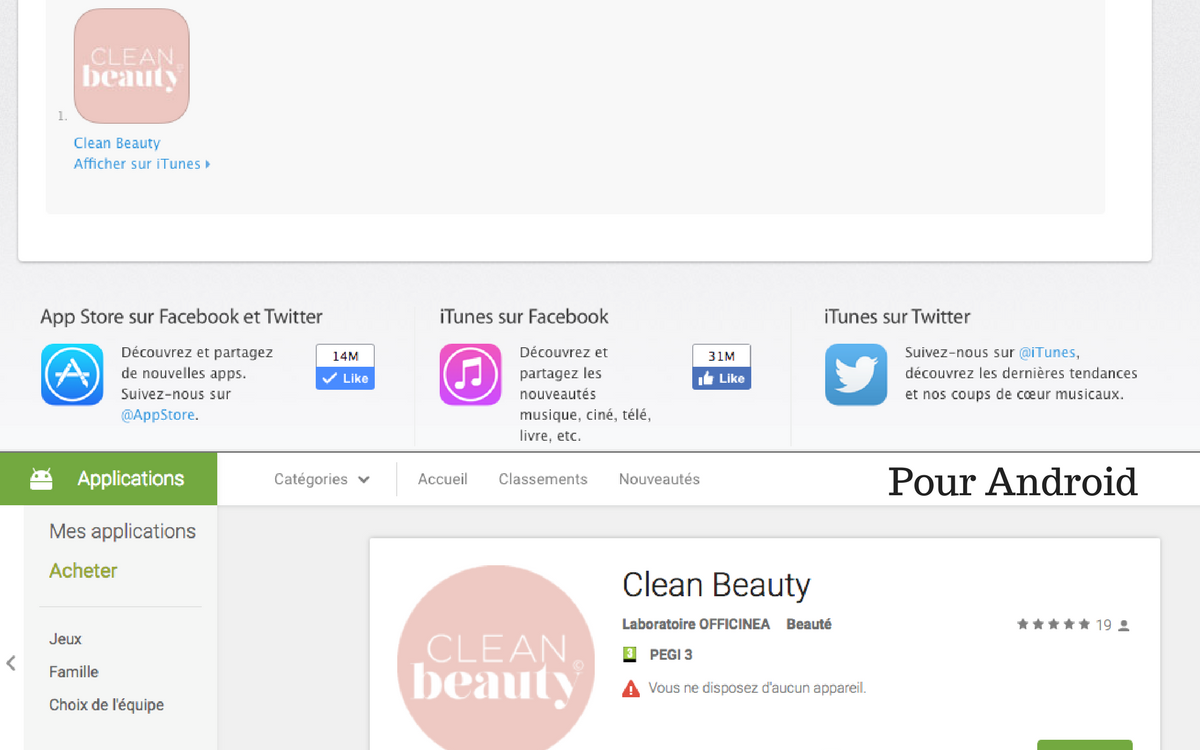Click the blue App Store icon
The height and width of the screenshot is (750, 1200).
click(72, 374)
